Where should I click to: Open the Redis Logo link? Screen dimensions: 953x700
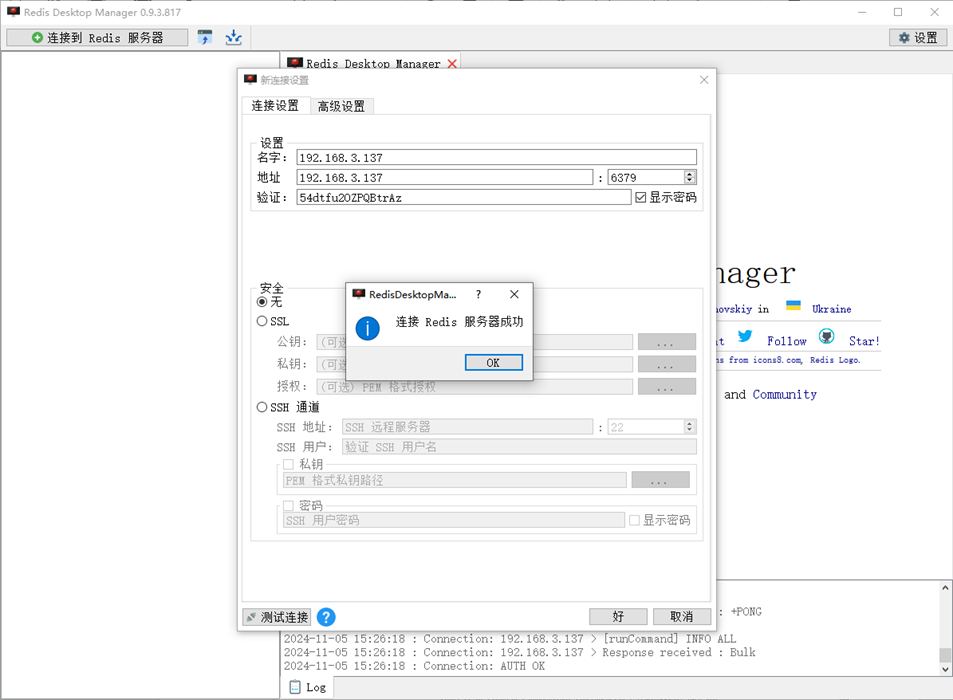coord(835,360)
